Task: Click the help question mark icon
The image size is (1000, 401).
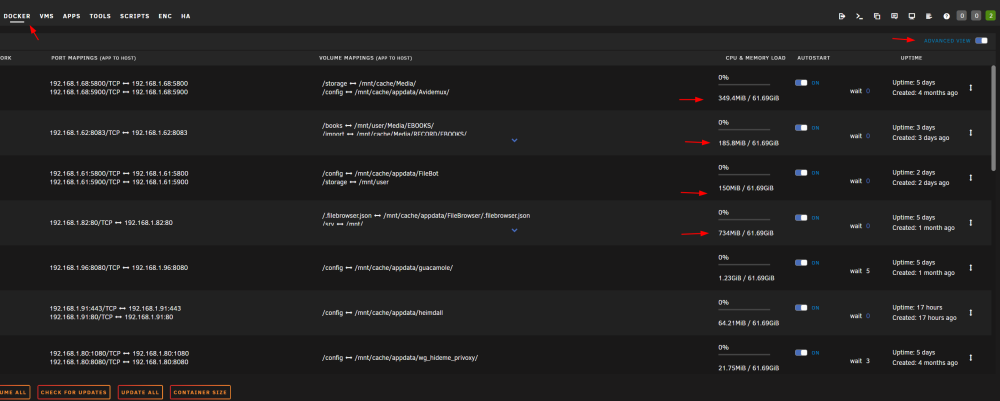Action: click(946, 16)
